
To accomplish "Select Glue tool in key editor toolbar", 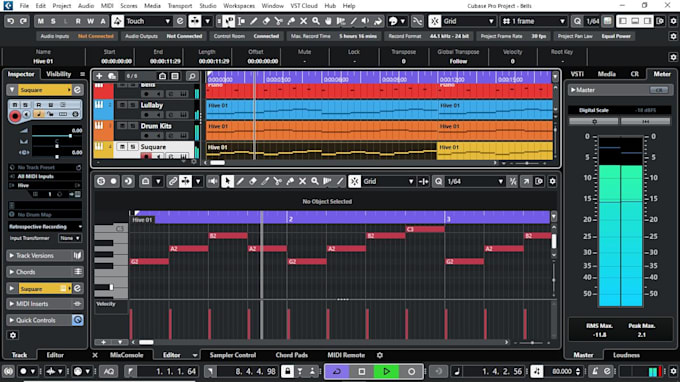I will coord(290,181).
